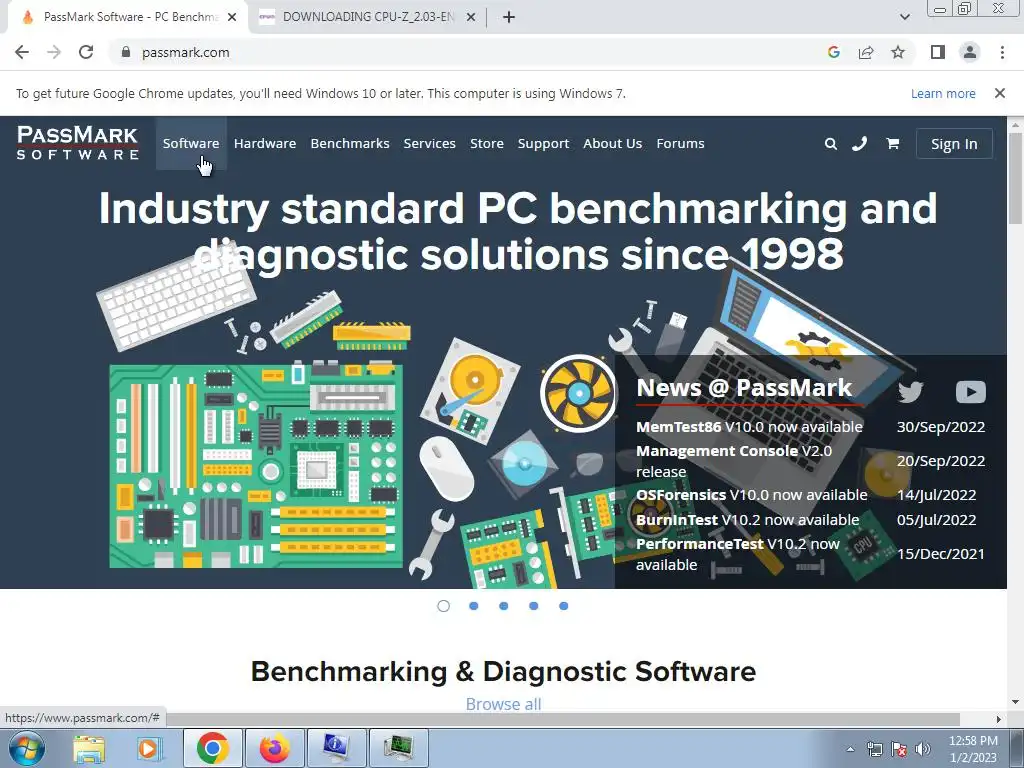Open the Hardware menu
Image resolution: width=1024 pixels, height=768 pixels.
pyautogui.click(x=264, y=143)
